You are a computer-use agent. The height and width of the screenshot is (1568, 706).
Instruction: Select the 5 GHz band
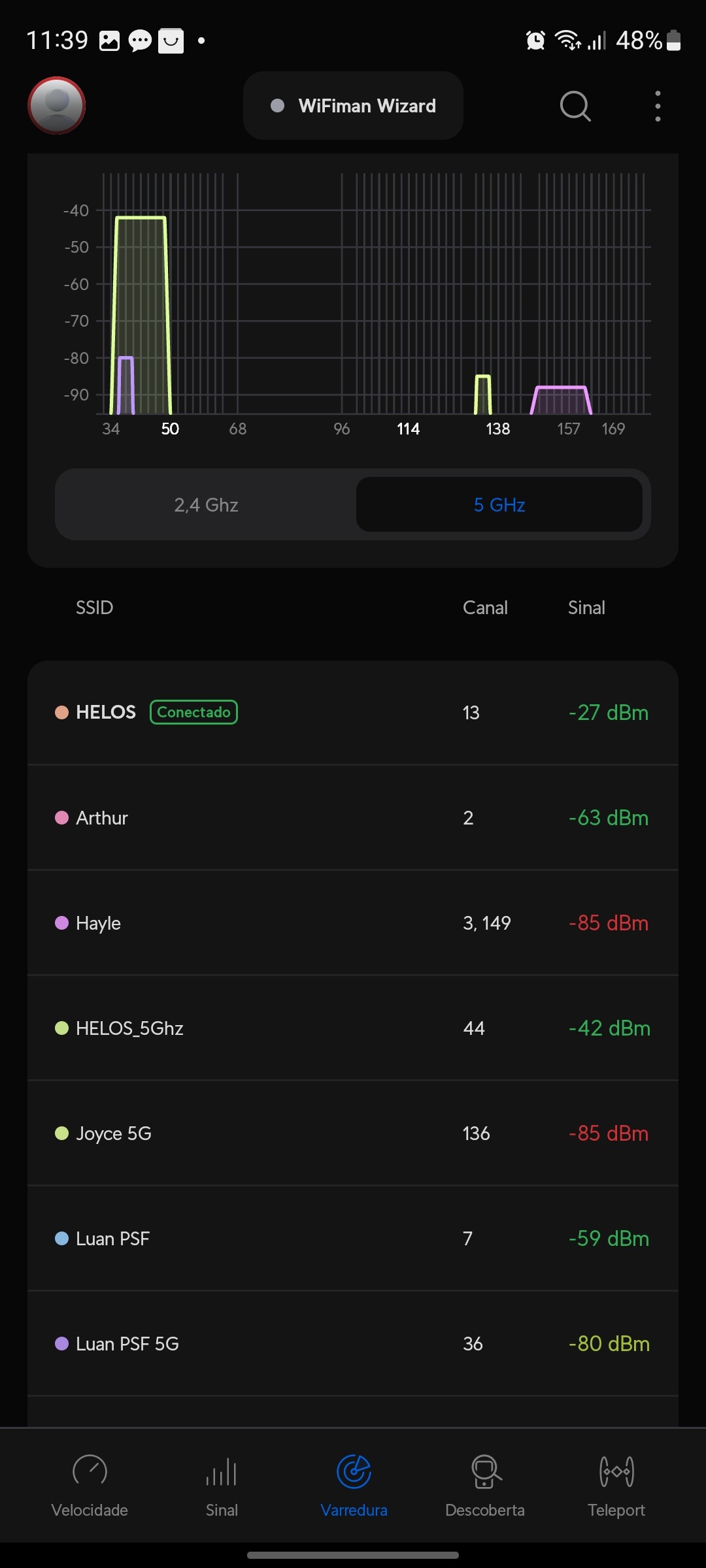[499, 505]
